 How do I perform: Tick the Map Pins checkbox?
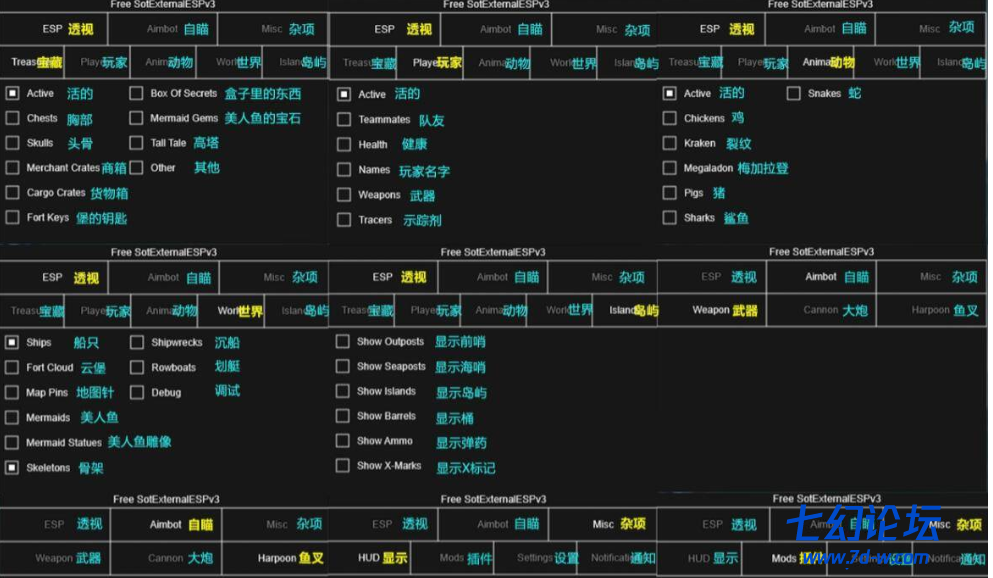coord(11,393)
